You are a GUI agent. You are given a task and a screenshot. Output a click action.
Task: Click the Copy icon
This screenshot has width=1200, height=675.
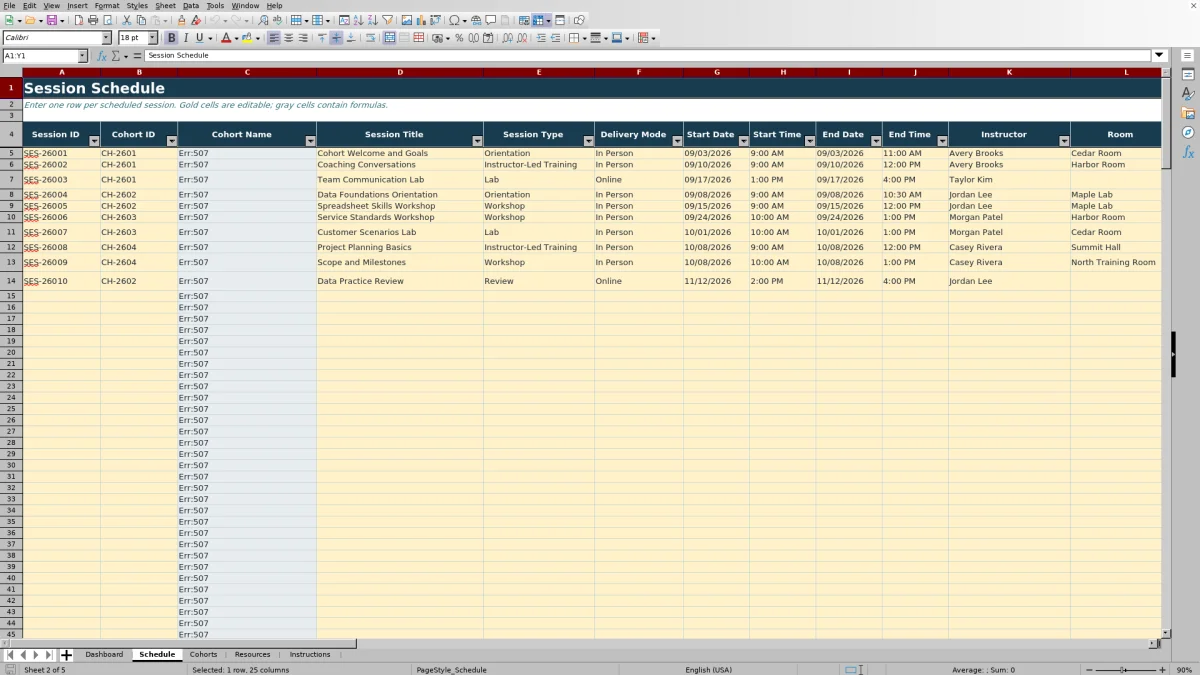[x=141, y=20]
